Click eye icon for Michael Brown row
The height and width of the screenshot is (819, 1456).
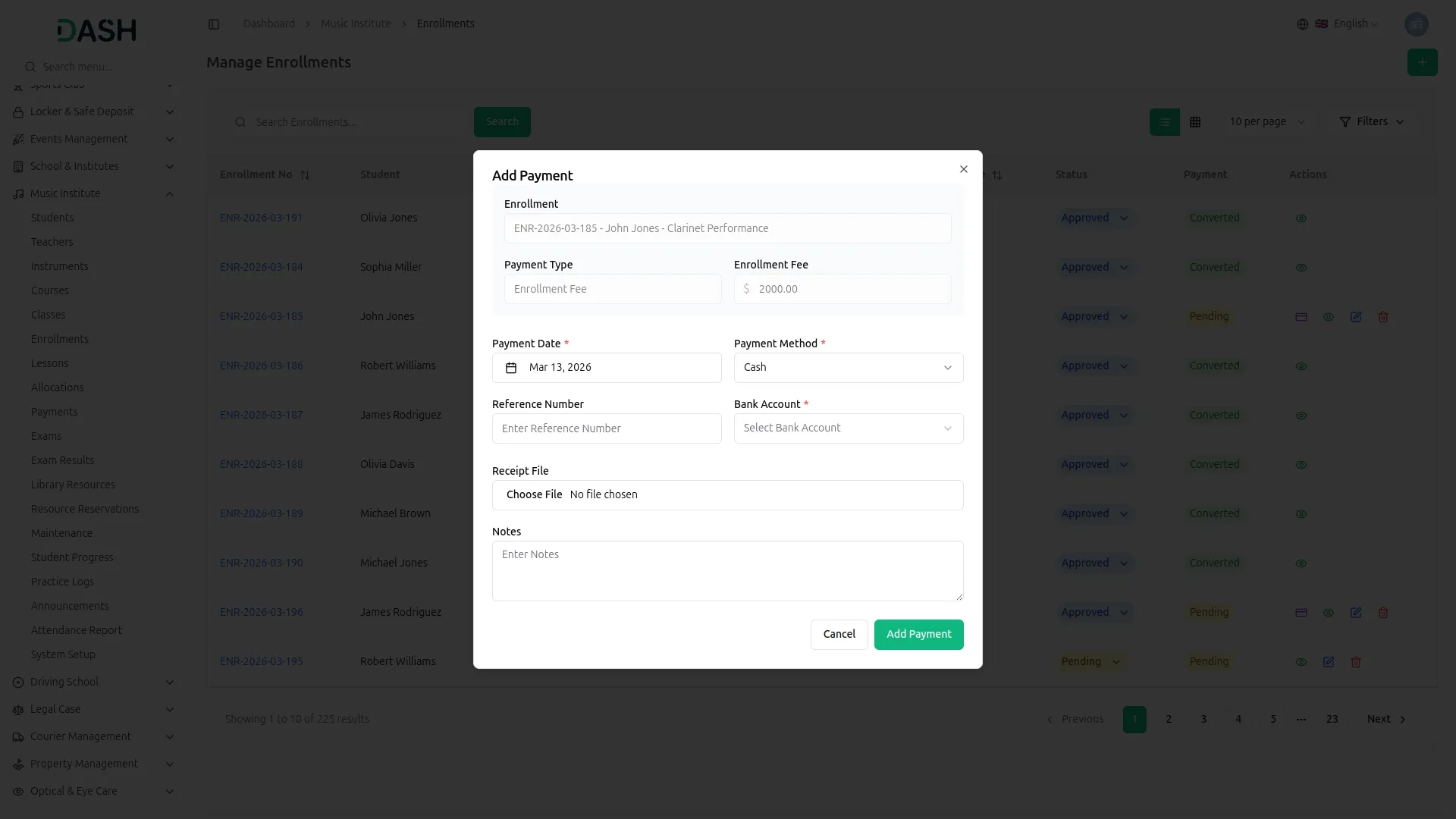click(x=1301, y=514)
